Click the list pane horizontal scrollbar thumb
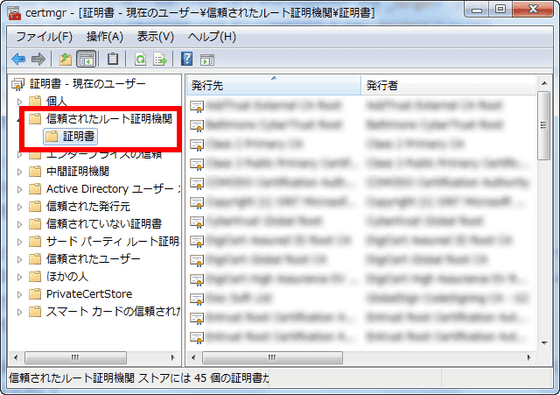Screen dimensions: 560x395 [x=272, y=358]
